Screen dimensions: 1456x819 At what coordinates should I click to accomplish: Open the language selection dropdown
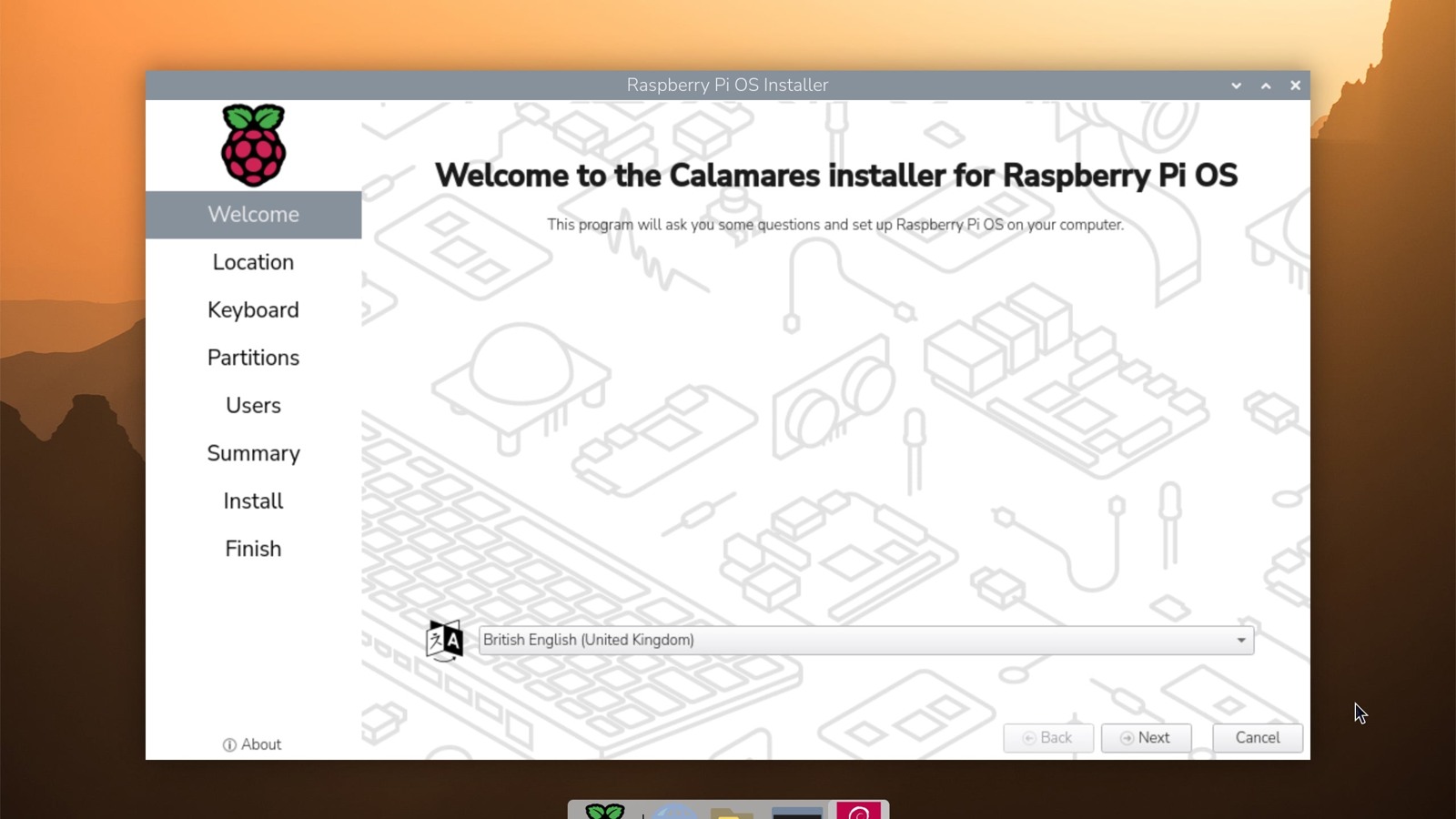(x=865, y=640)
